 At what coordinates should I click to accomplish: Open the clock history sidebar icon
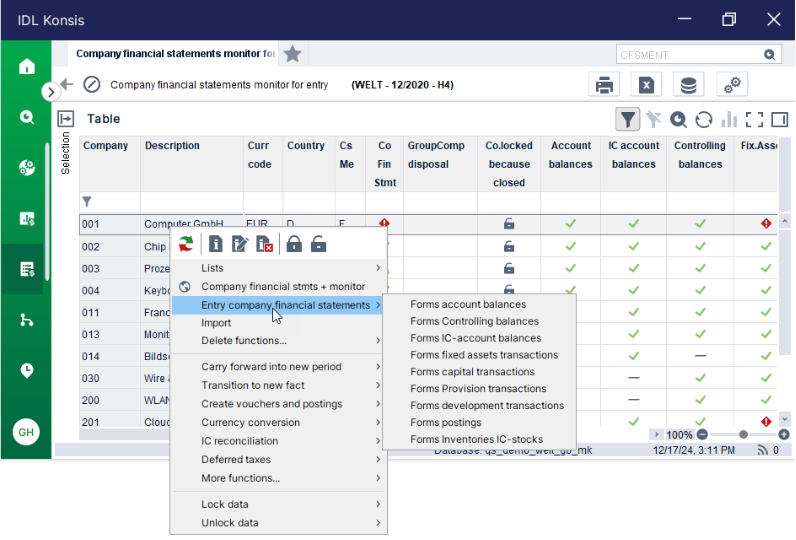pos(26,370)
